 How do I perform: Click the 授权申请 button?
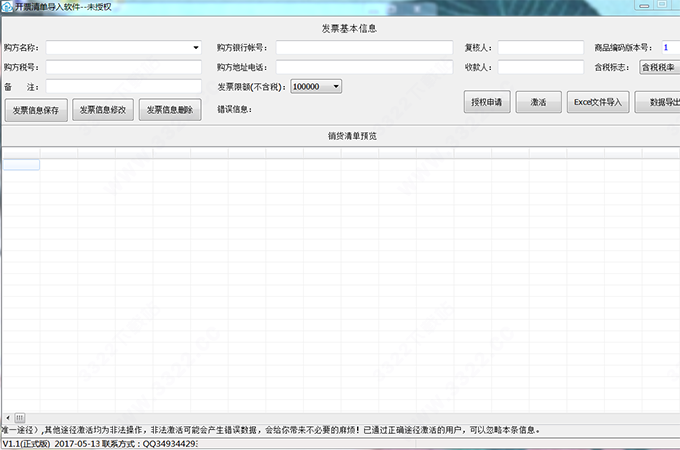point(487,102)
